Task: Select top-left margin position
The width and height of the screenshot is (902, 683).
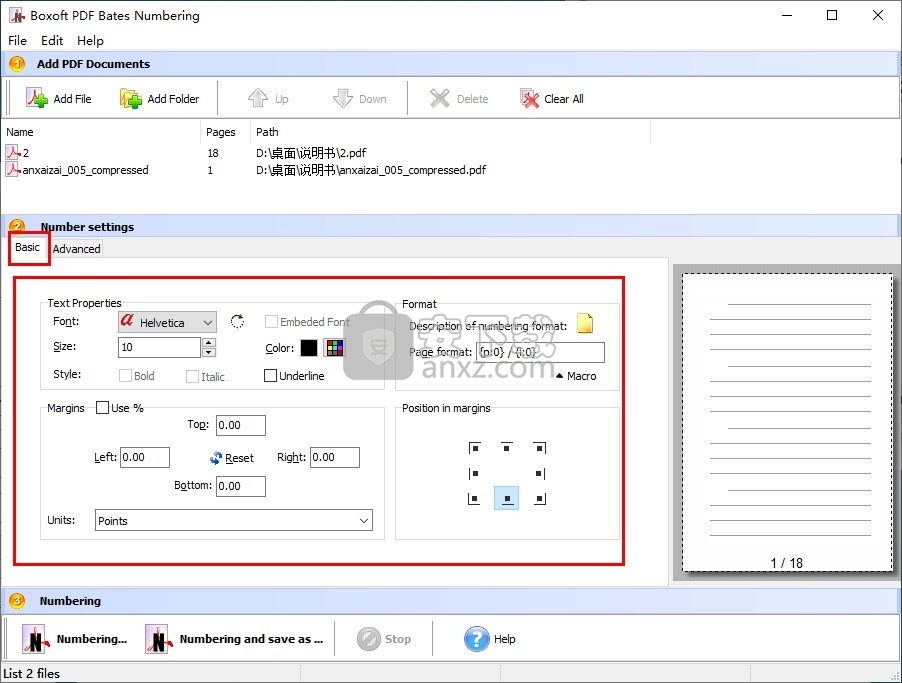Action: [475, 448]
